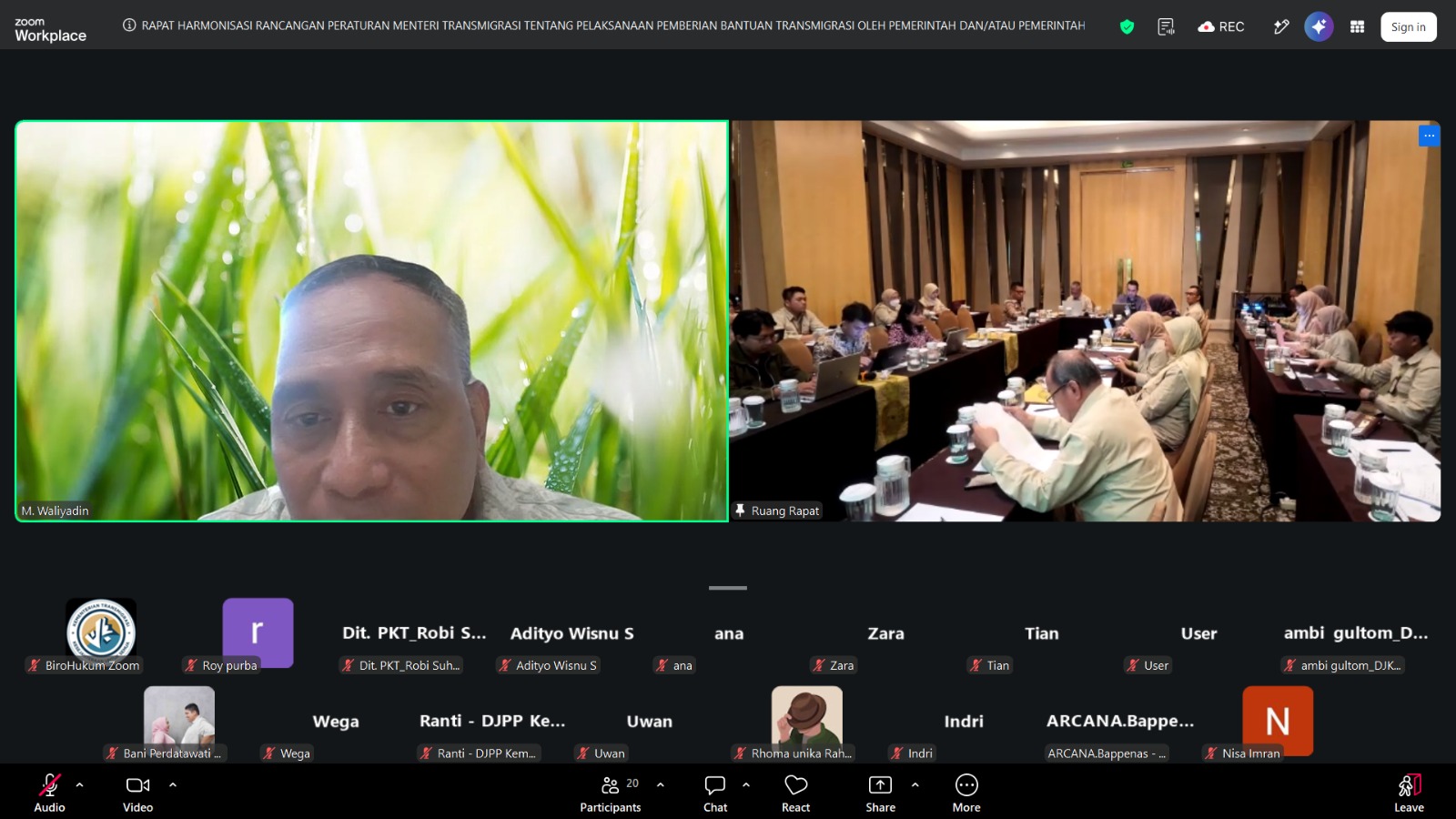Image resolution: width=1456 pixels, height=819 pixels.
Task: Open the meeting summary notes icon
Action: [1166, 26]
